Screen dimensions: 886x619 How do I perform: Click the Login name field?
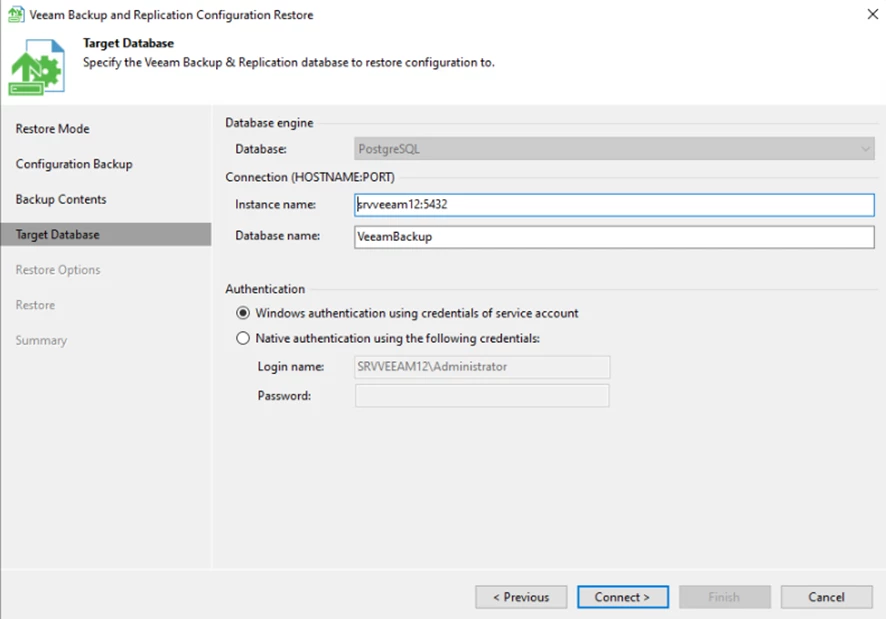pos(482,367)
